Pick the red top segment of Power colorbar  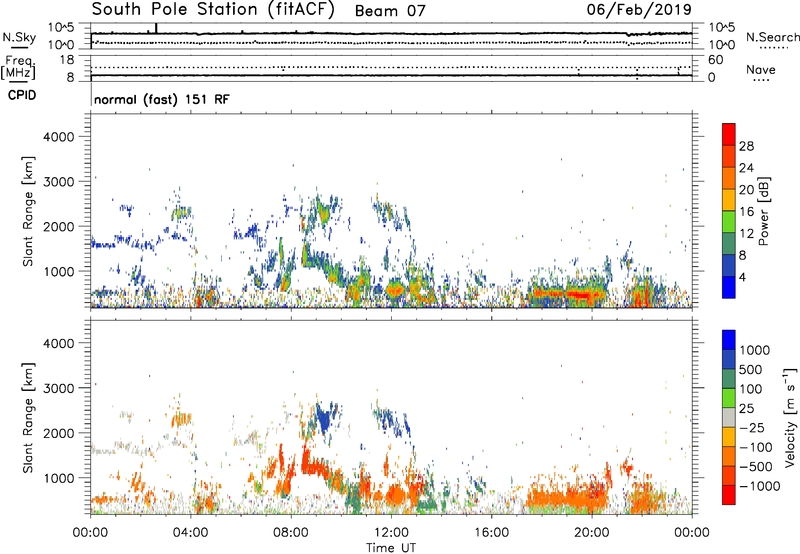click(729, 134)
